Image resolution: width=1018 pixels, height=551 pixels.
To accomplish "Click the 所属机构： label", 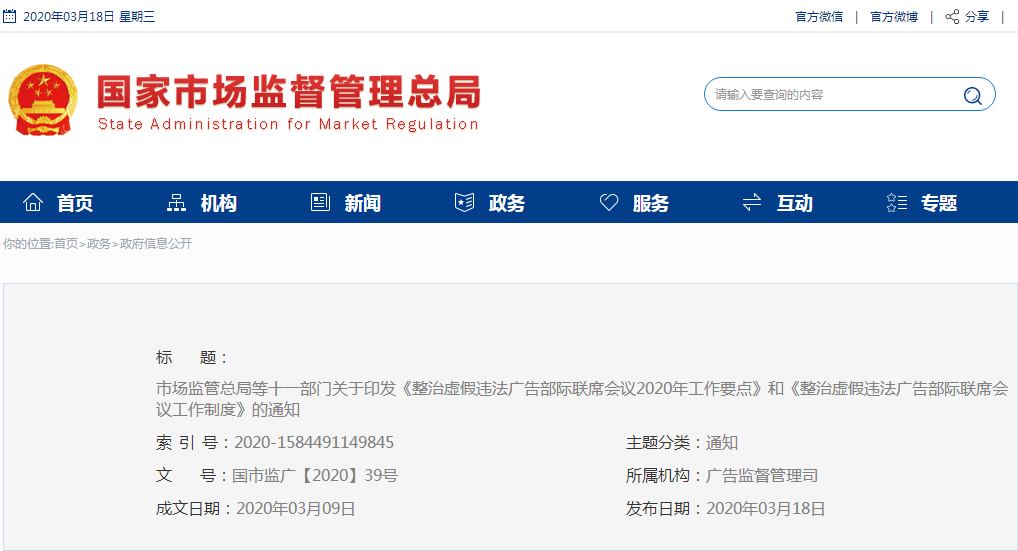I will coord(665,476).
